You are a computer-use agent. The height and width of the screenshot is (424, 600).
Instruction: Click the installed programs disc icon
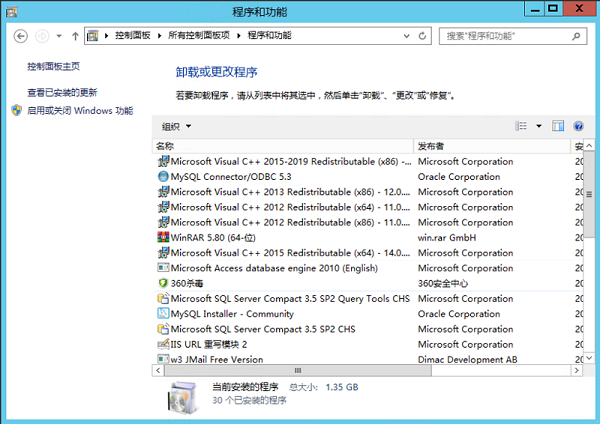pos(183,398)
